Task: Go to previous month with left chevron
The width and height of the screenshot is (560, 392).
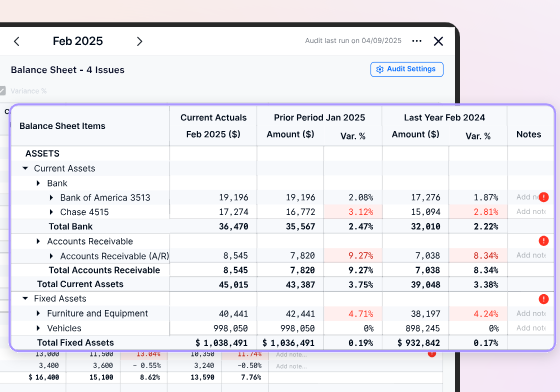Action: click(x=16, y=41)
